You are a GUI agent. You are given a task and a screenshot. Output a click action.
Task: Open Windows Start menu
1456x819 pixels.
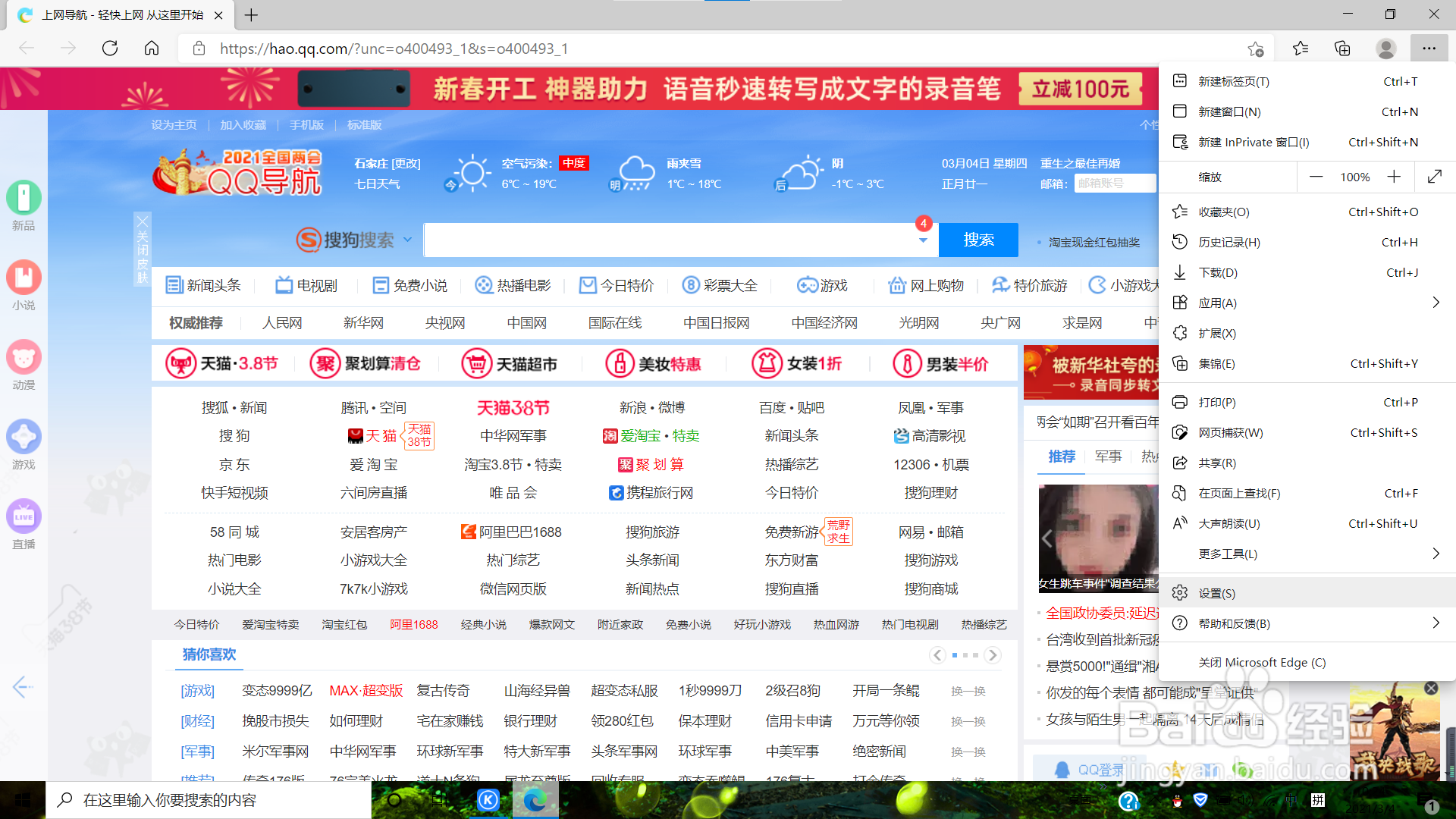click(x=23, y=800)
